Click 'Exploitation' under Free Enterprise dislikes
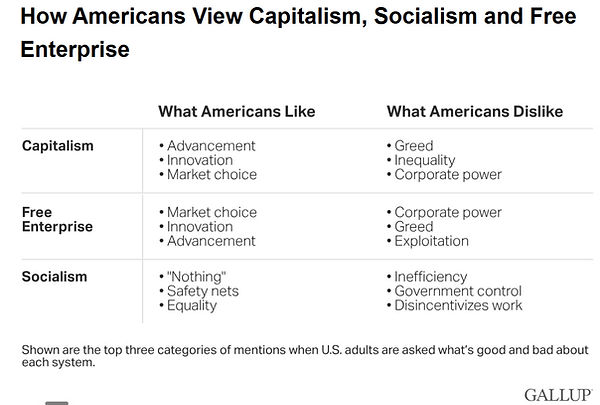 pos(432,241)
